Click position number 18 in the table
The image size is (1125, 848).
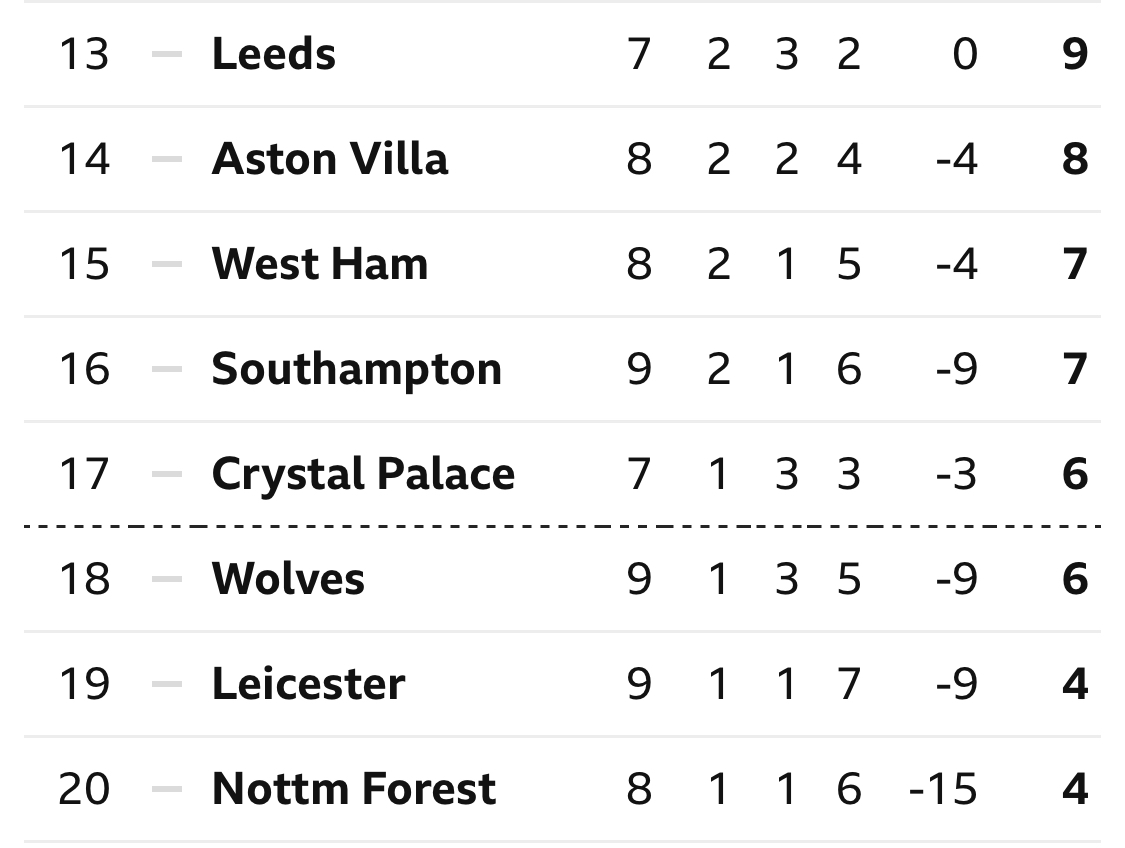pos(84,579)
